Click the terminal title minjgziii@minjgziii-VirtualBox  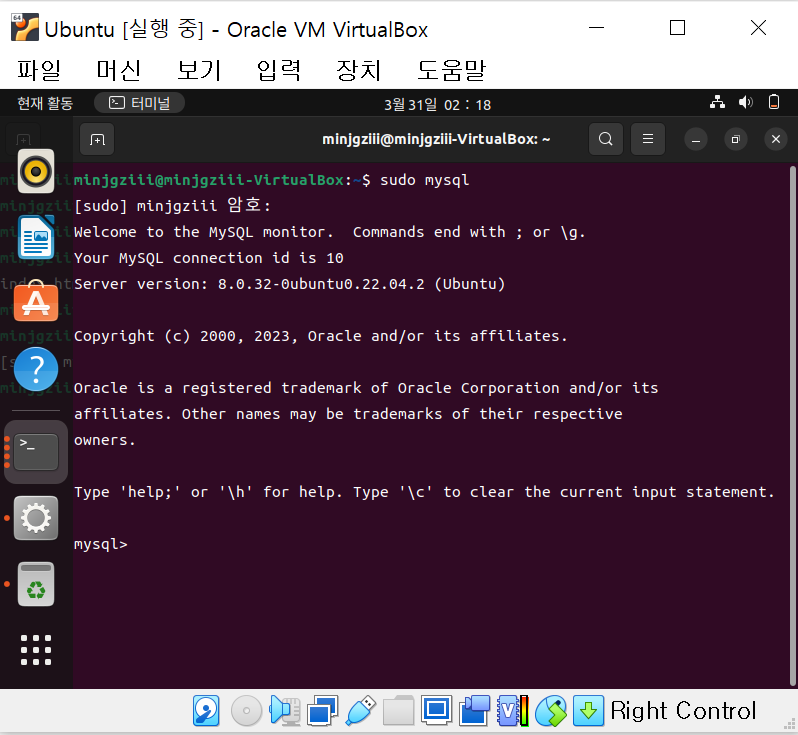pyautogui.click(x=436, y=139)
